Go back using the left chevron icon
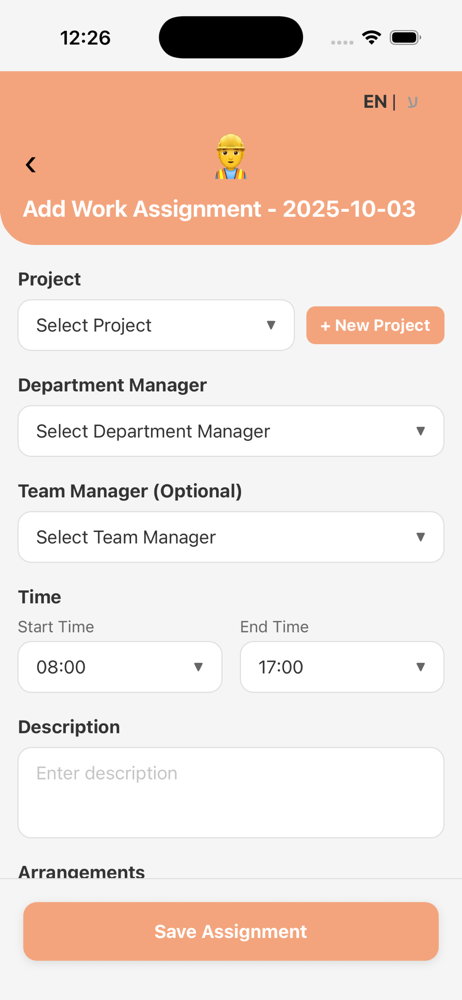 (x=30, y=165)
